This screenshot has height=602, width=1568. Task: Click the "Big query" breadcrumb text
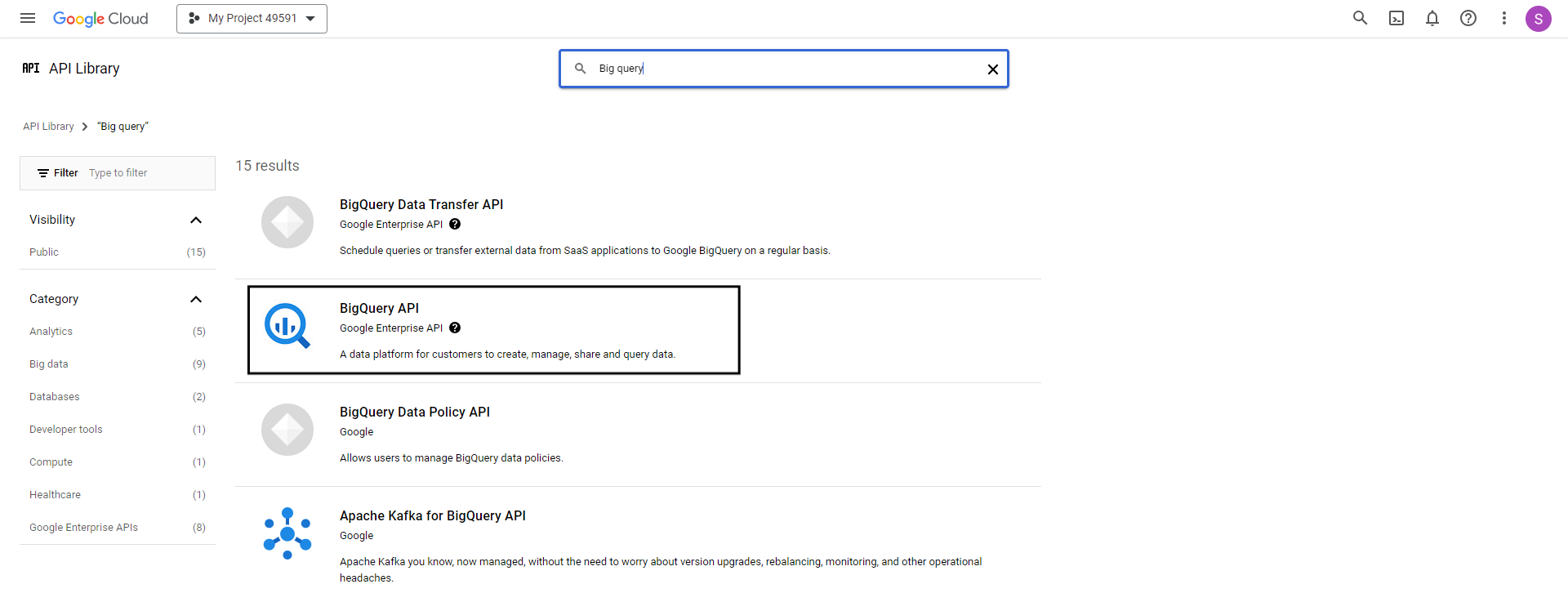click(x=122, y=127)
